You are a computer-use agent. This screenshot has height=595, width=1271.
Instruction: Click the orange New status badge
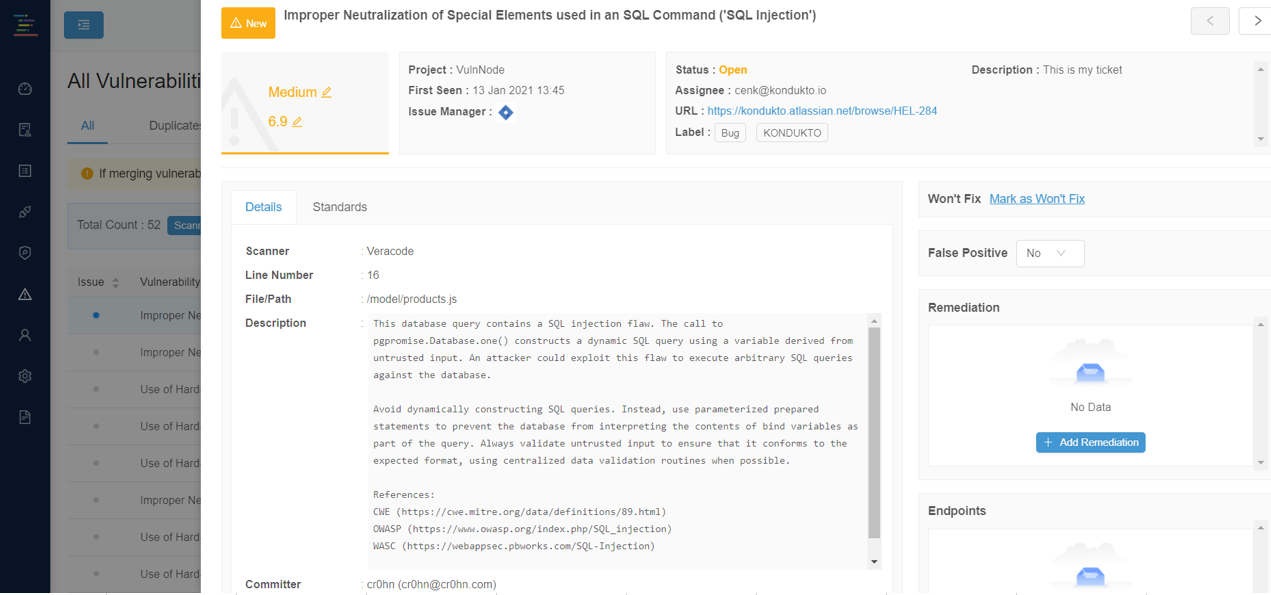click(x=248, y=23)
